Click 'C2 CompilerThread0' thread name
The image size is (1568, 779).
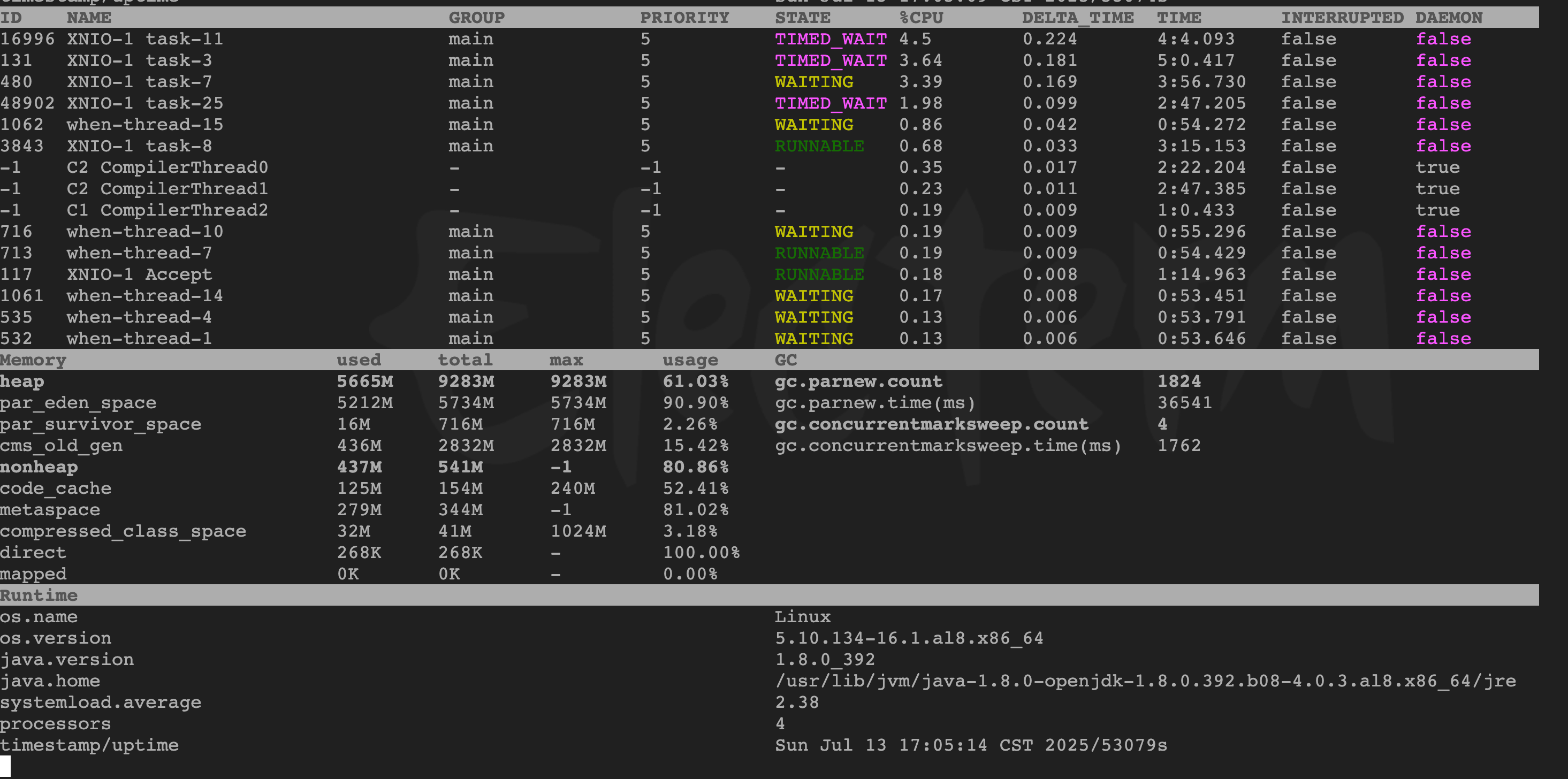pyautogui.click(x=168, y=167)
